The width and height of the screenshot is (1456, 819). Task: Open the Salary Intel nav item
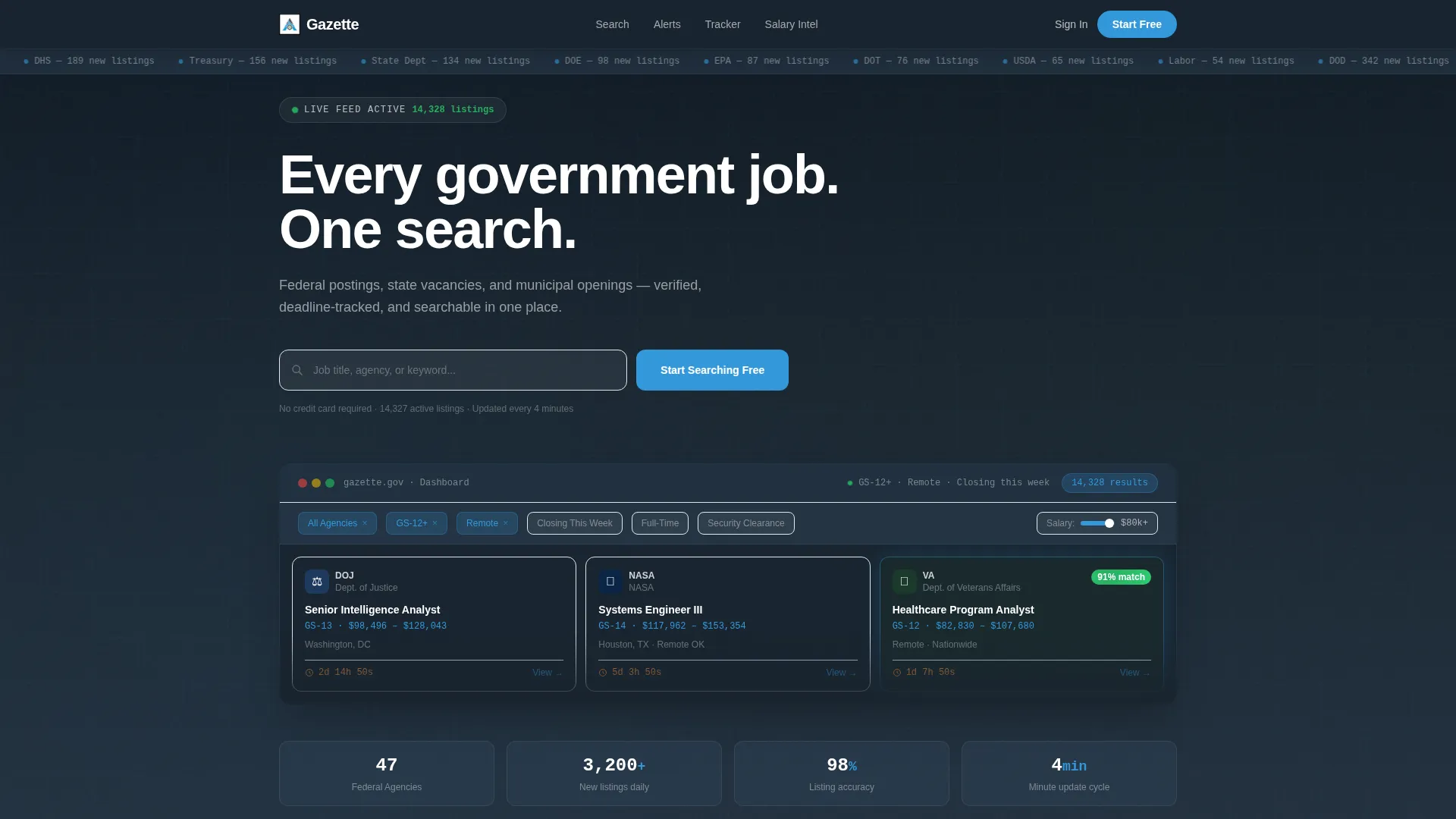click(791, 24)
